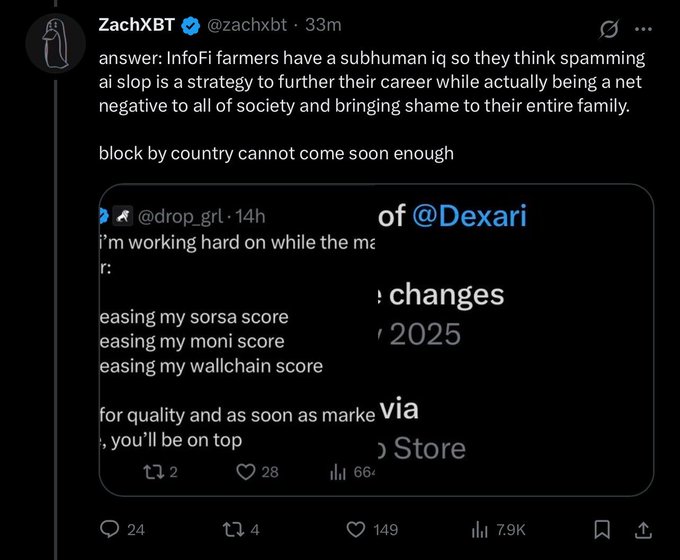Bookmark this tweet
The width and height of the screenshot is (680, 560).
601,529
